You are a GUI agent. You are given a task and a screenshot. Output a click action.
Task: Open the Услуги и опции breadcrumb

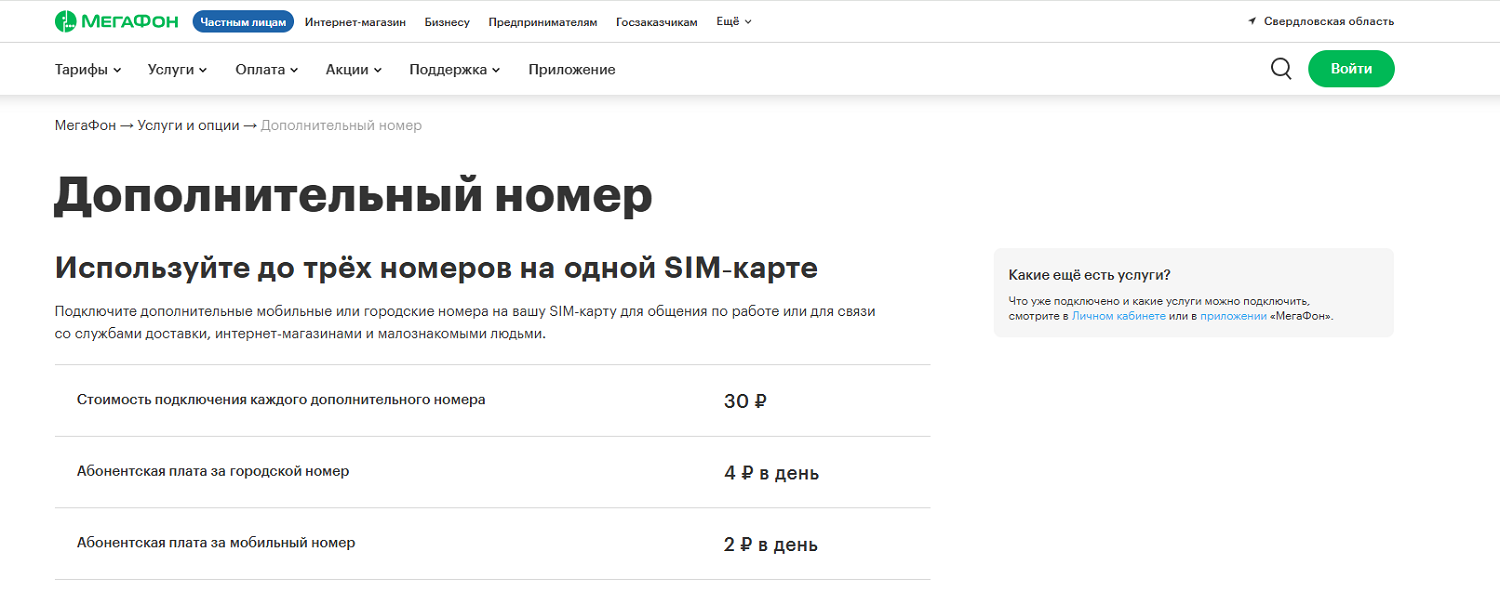click(x=189, y=125)
